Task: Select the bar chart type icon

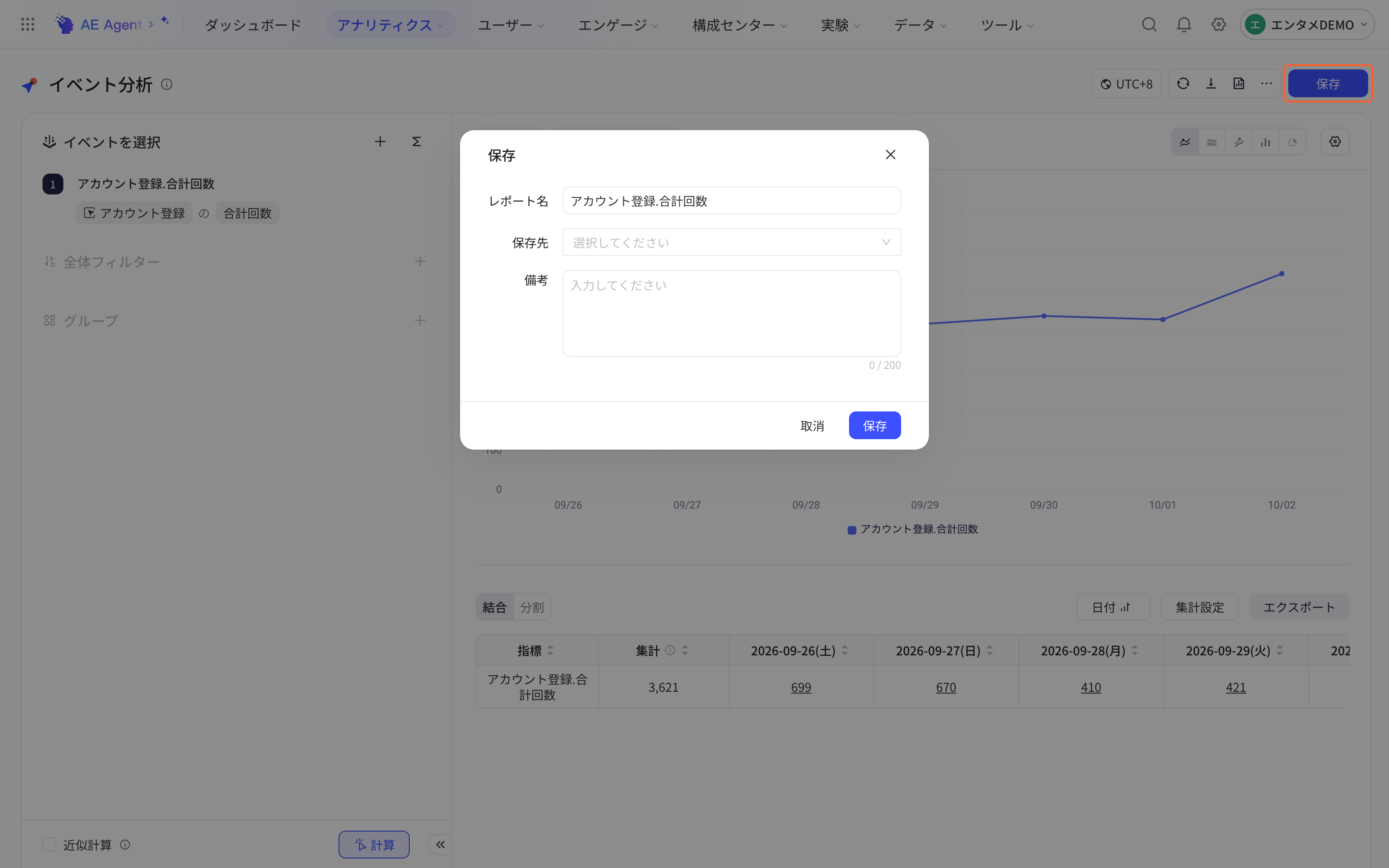Action: [1266, 142]
